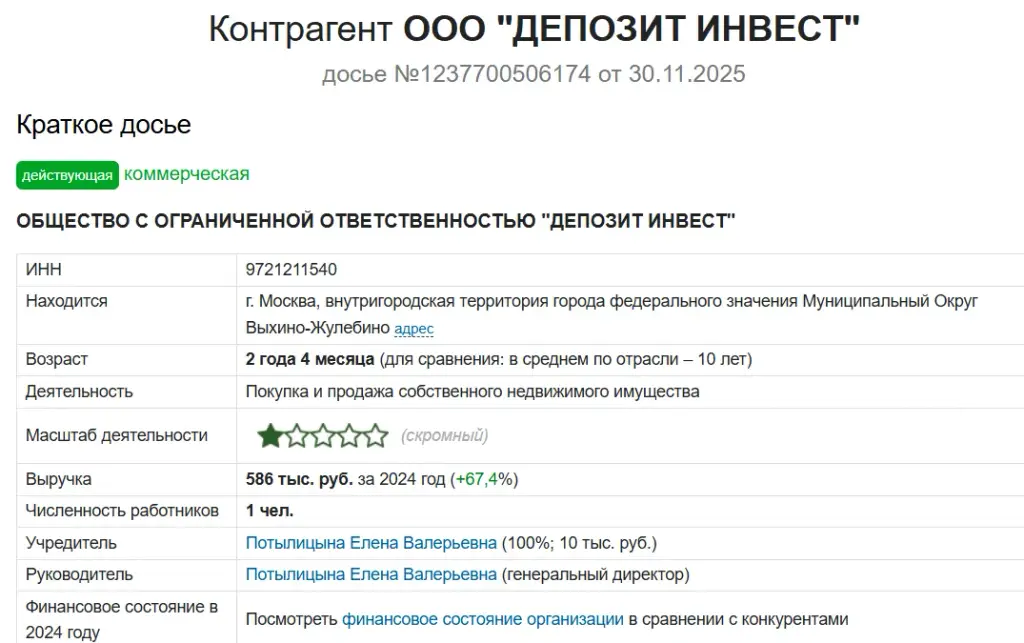
Task: Click the full name 'ОБЩЕСТВО С ОГРАНИЧЕННОЙ ОТВЕТСТВЕННОСТЬЮ' heading
Action: pos(276,221)
